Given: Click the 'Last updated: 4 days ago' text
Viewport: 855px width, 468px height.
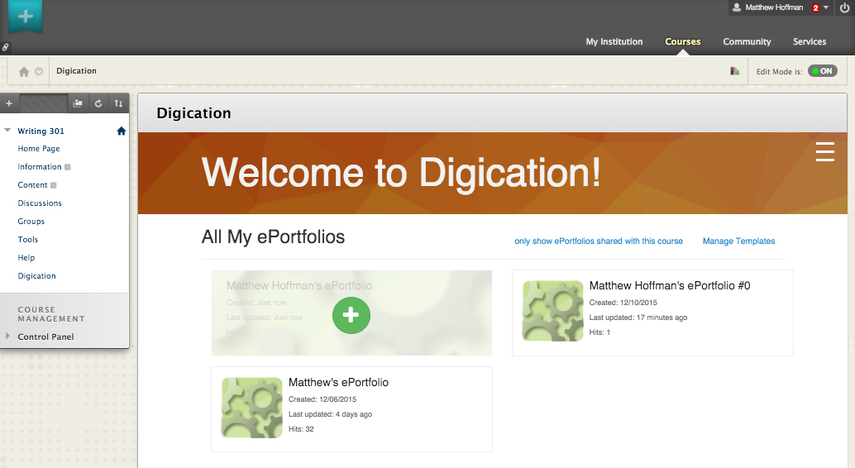Looking at the screenshot, I should pos(330,414).
